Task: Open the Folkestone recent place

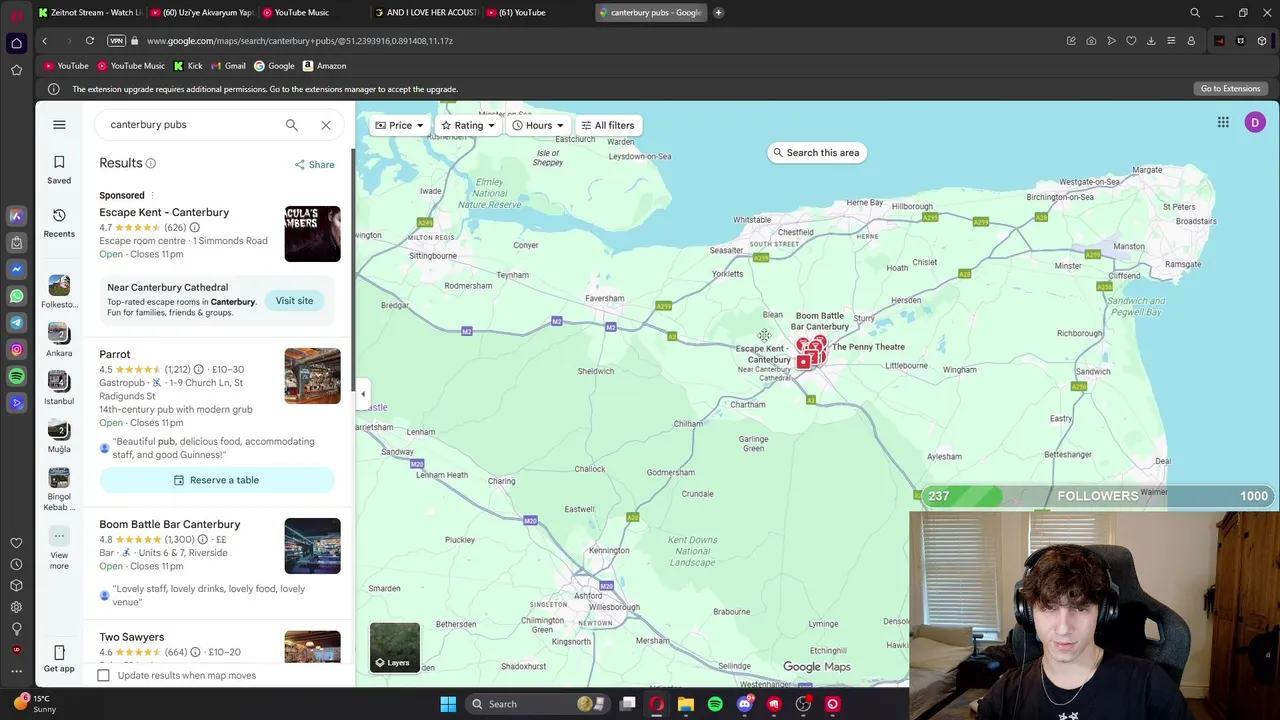Action: click(59, 291)
